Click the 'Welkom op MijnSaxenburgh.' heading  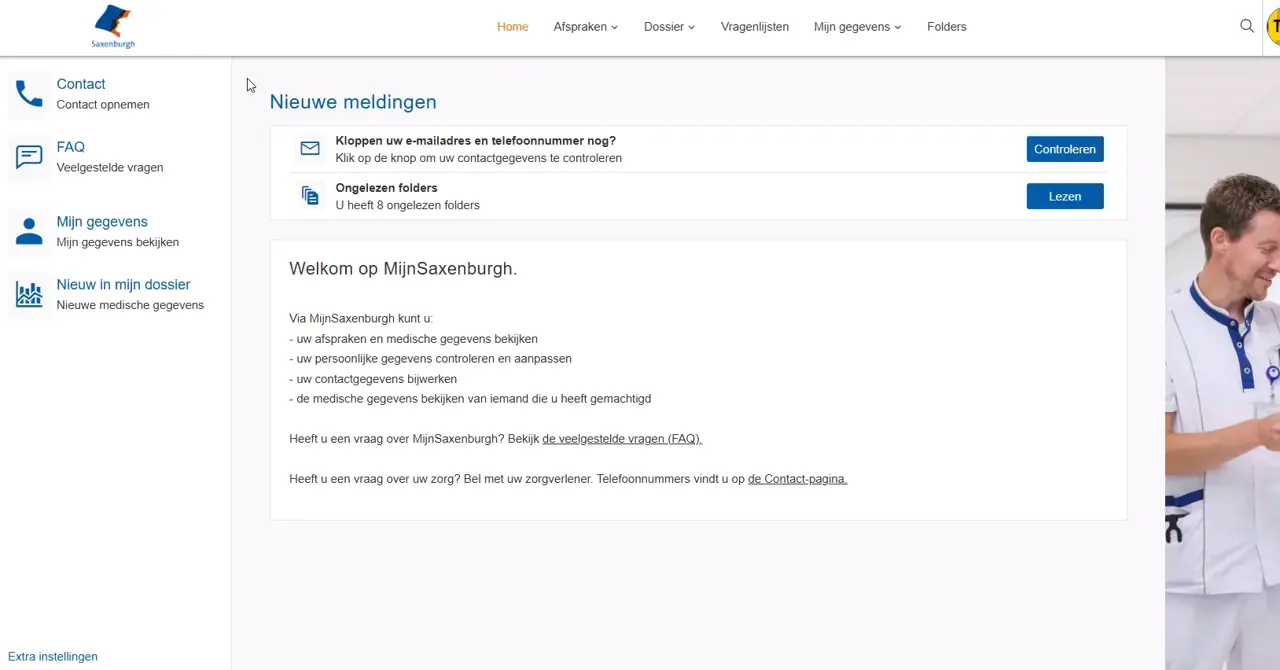pyautogui.click(x=403, y=269)
